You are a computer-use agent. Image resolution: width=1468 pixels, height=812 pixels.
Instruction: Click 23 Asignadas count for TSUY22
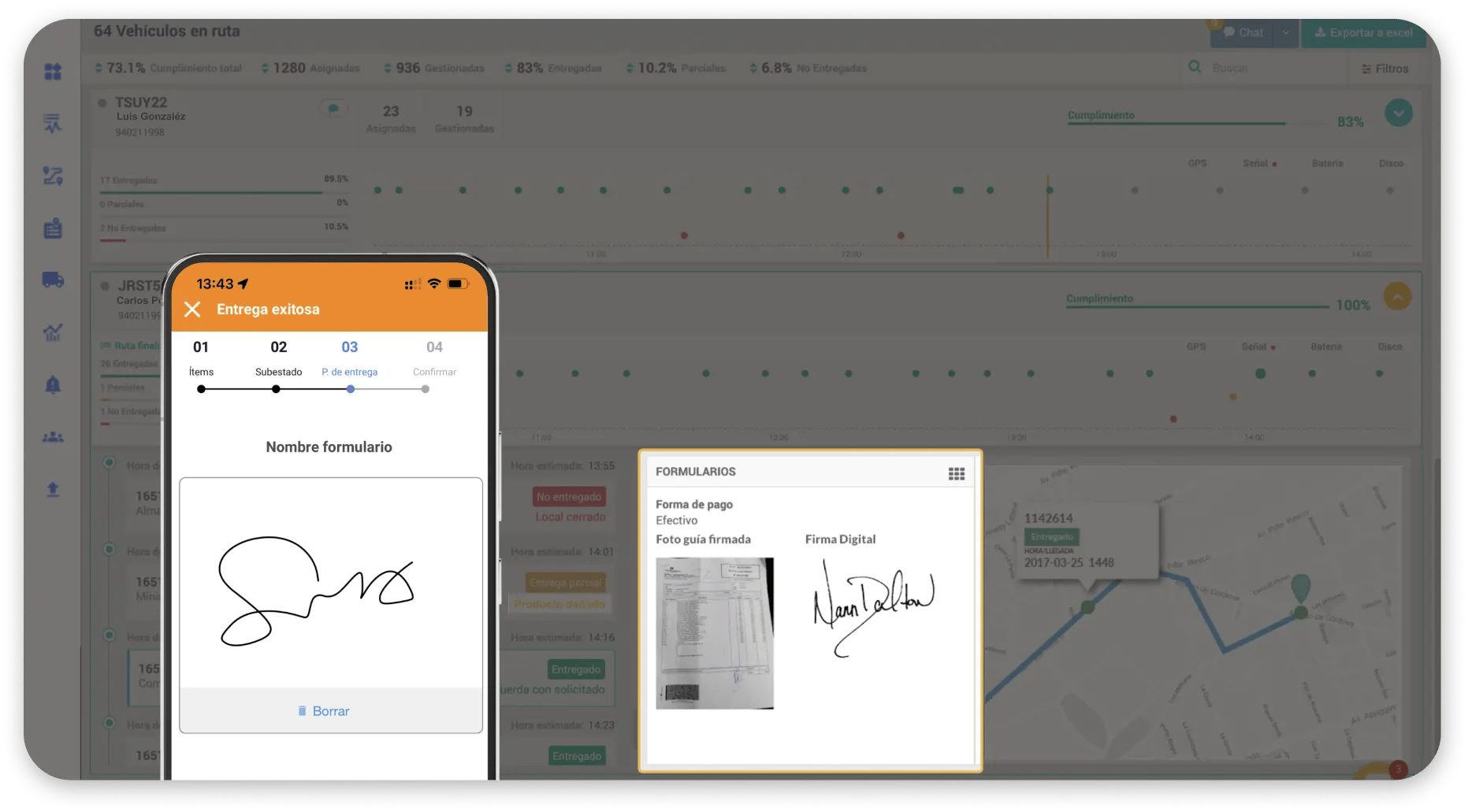point(391,118)
